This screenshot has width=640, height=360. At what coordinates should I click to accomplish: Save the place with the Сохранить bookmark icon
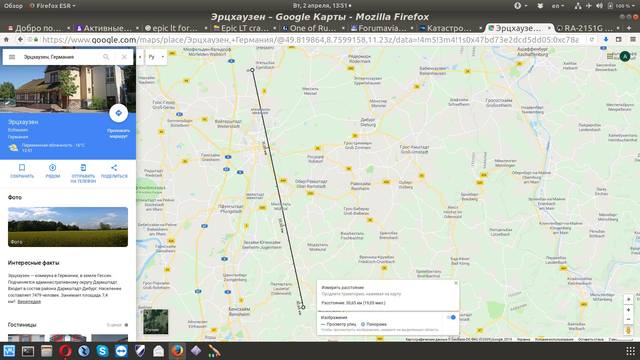[22, 167]
